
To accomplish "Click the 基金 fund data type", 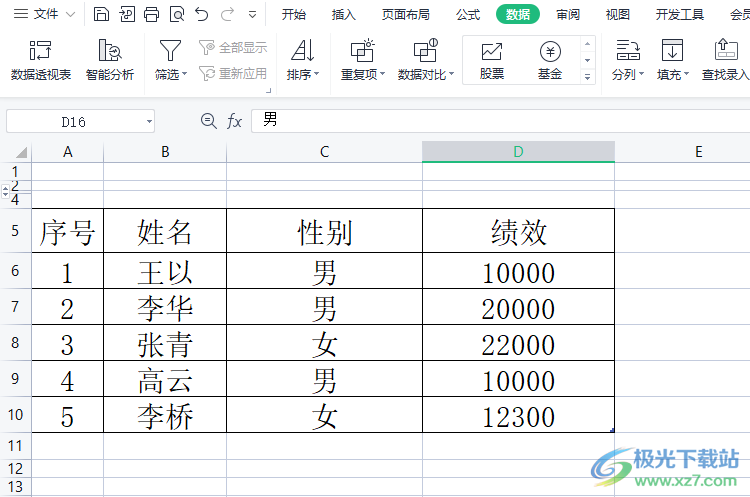I will point(550,60).
